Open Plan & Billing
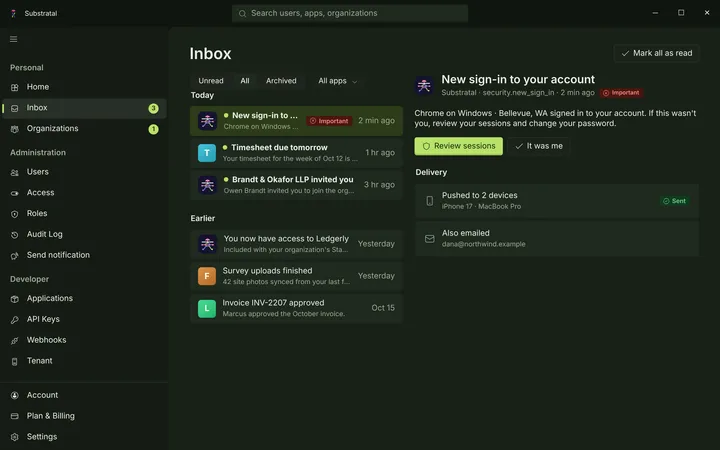 point(84,416)
